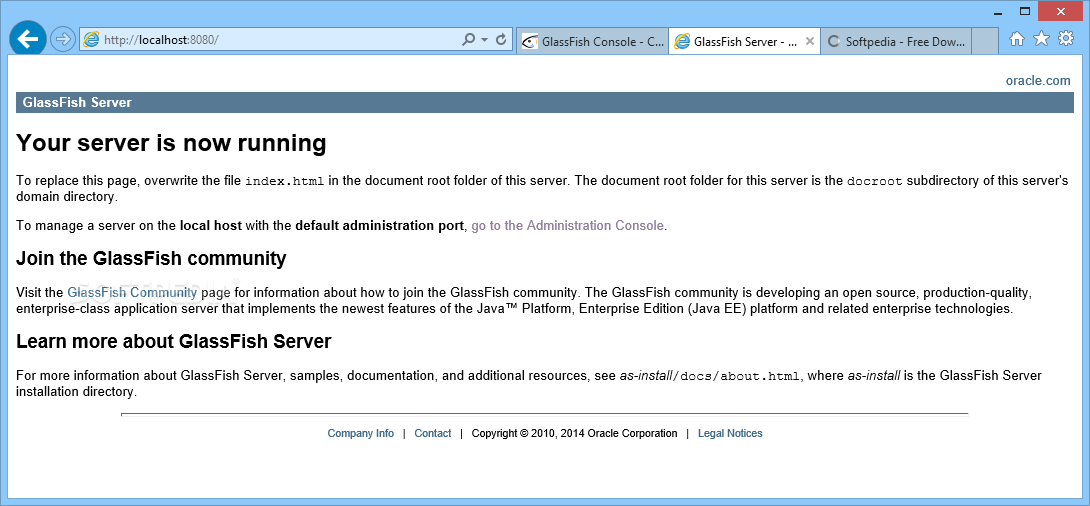Click the Internet Explorer page icon in address bar
The width and height of the screenshot is (1090, 506).
pos(91,40)
